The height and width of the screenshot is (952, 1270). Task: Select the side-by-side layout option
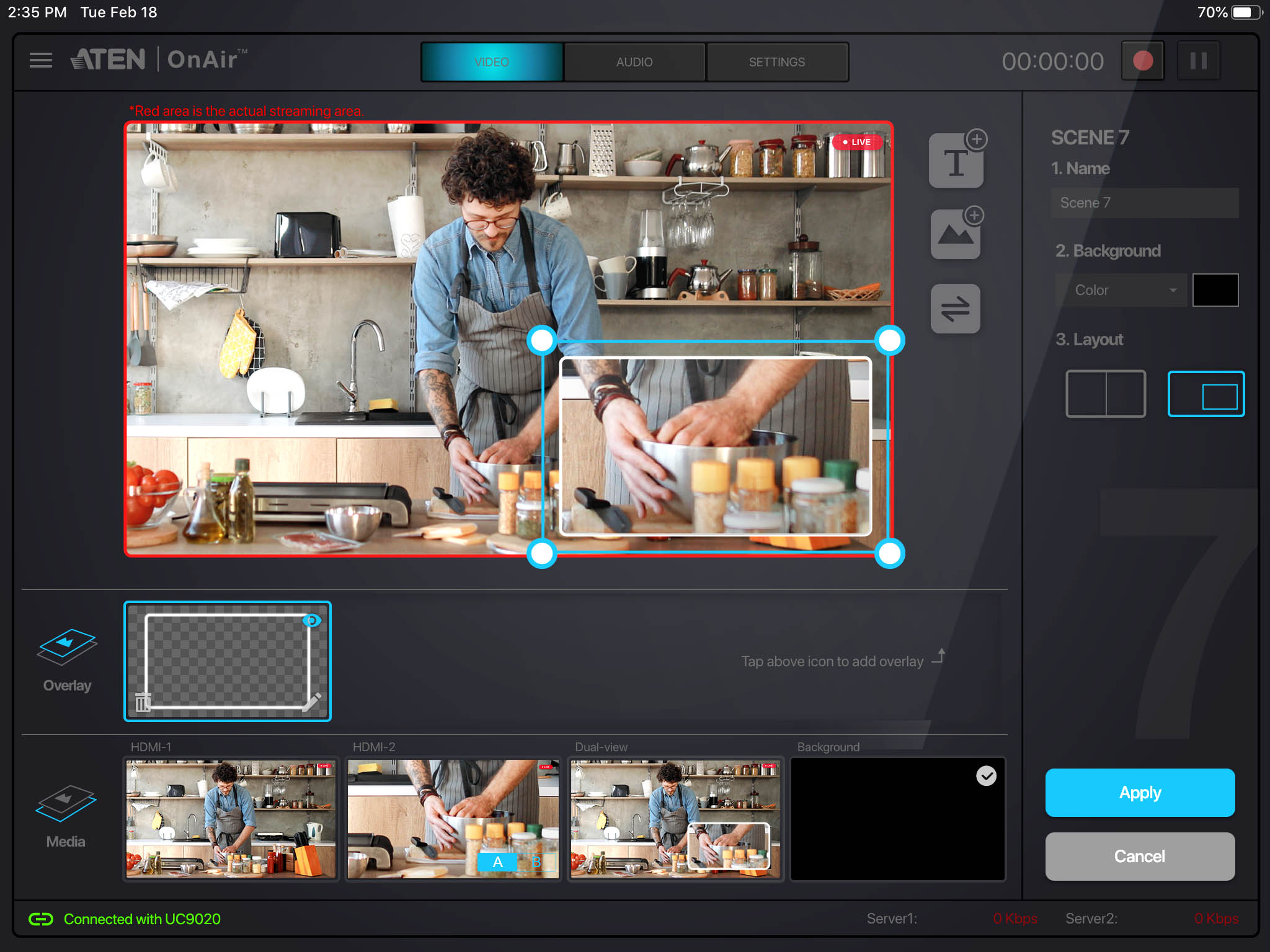click(x=1106, y=394)
